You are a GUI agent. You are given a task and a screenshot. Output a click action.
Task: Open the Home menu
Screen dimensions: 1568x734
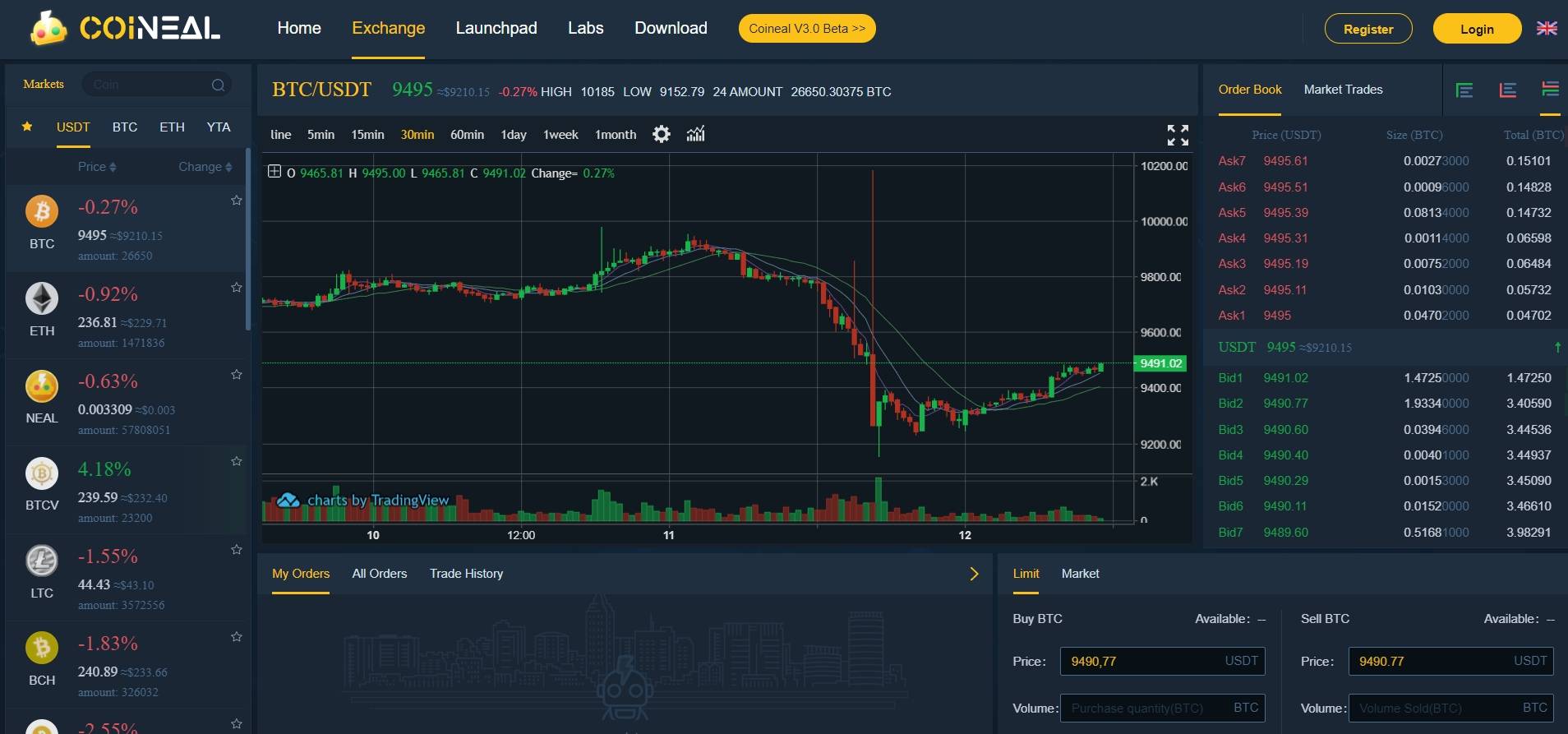[x=299, y=28]
